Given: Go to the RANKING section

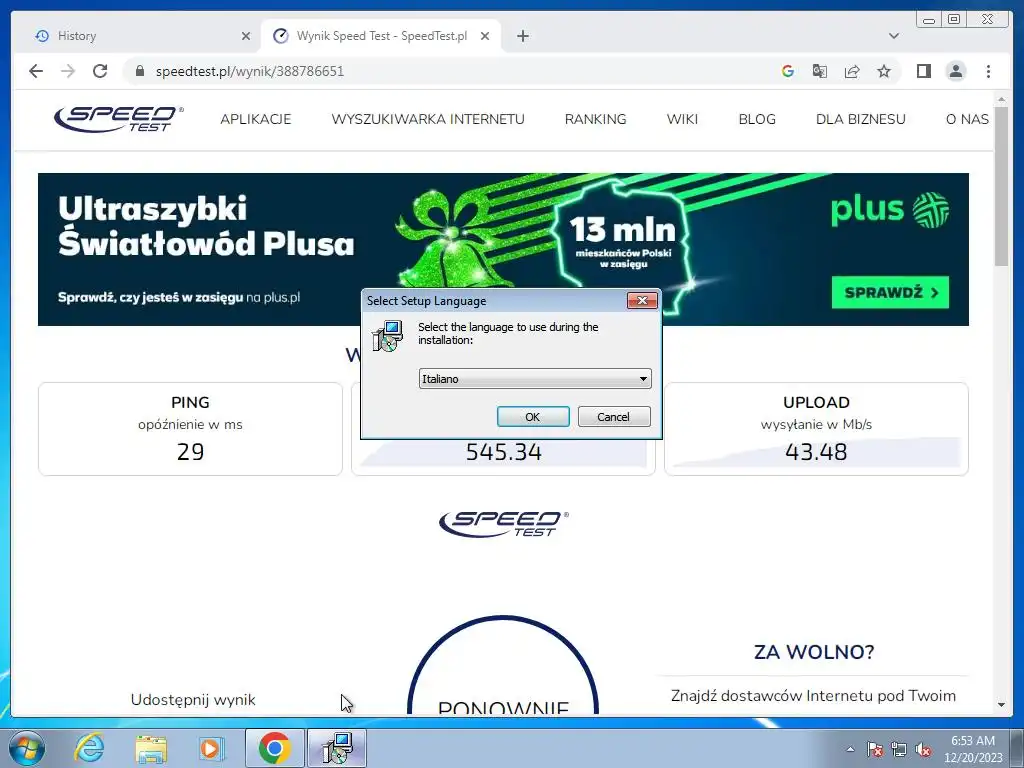Looking at the screenshot, I should [596, 120].
